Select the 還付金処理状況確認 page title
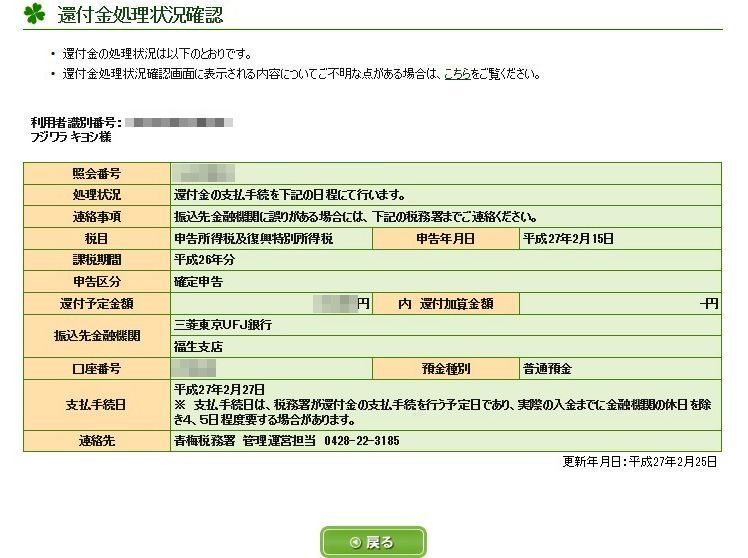 (140, 14)
